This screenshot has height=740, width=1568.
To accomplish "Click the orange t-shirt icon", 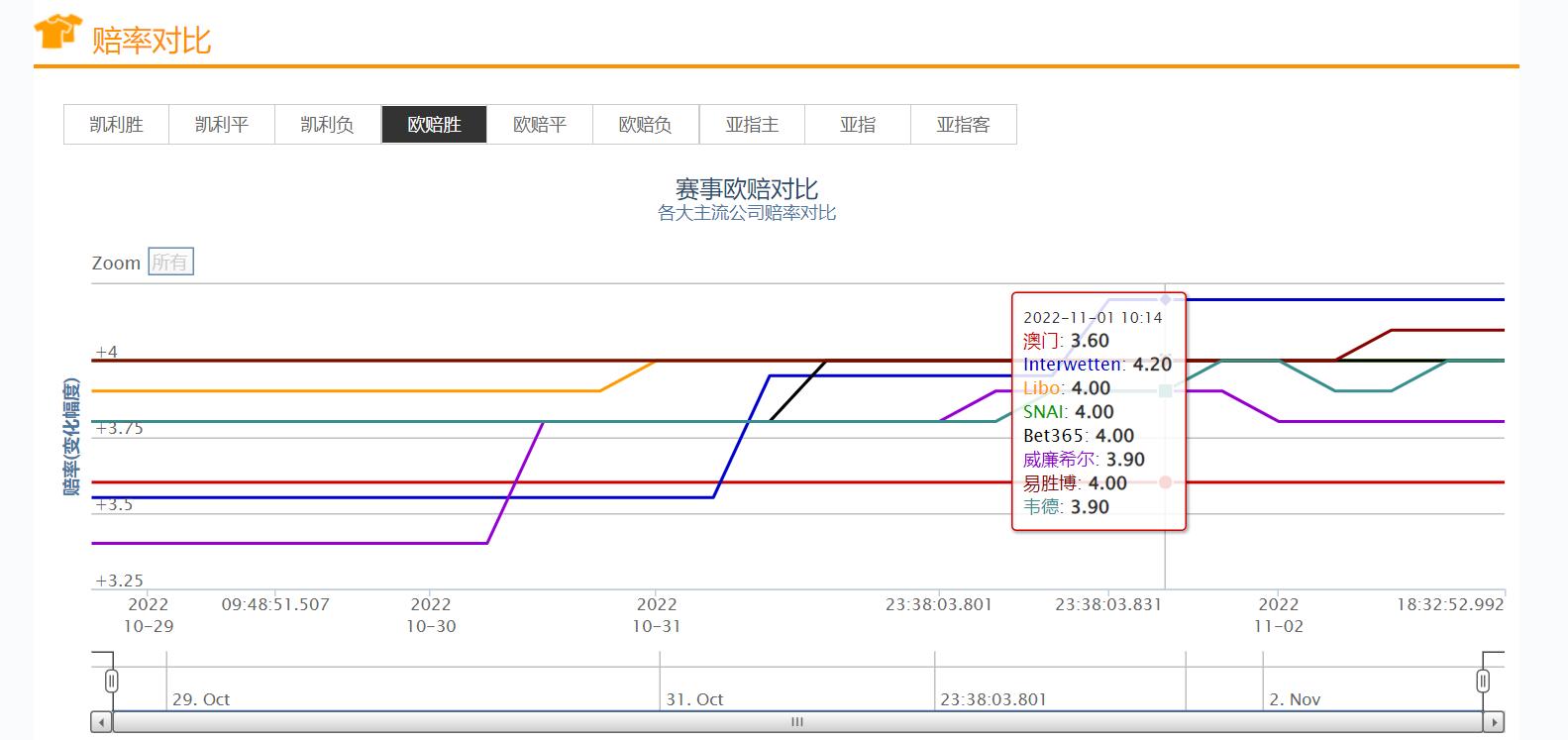I will pos(56,32).
